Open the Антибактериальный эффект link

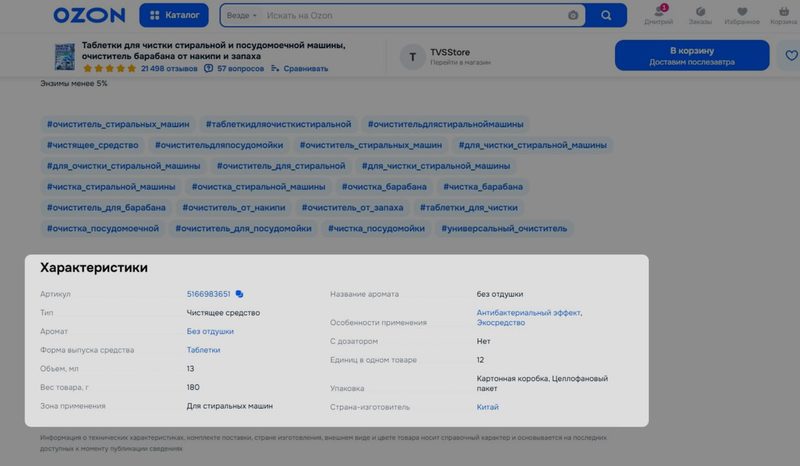529,313
